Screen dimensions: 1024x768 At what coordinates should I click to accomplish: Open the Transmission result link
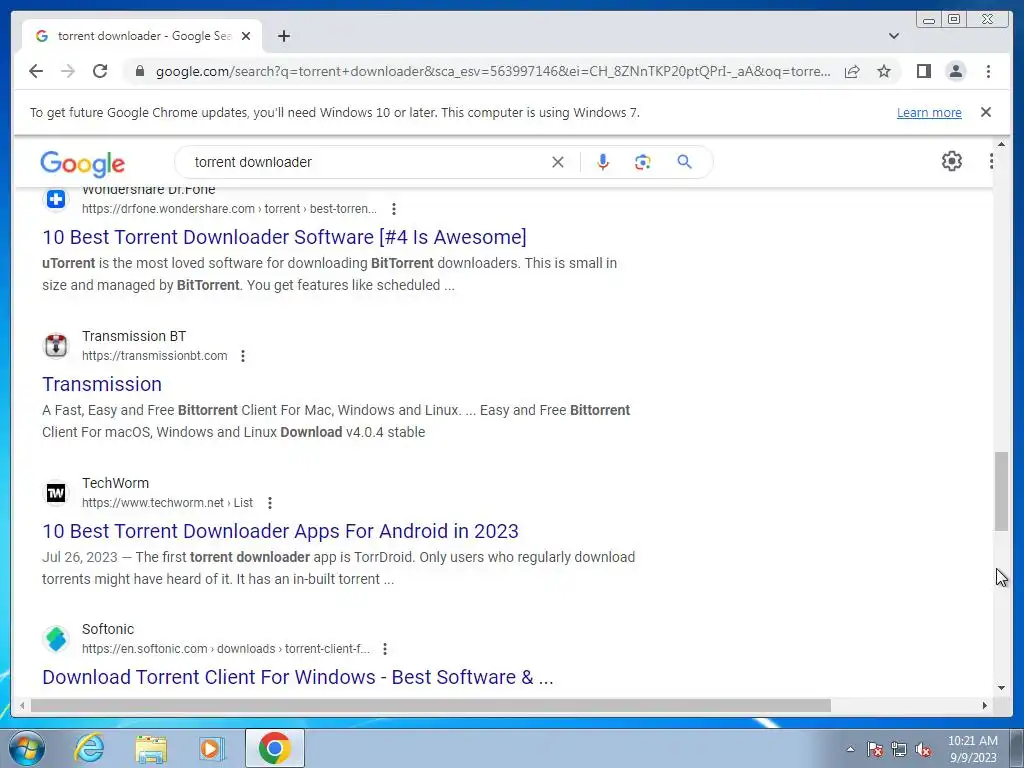point(102,384)
